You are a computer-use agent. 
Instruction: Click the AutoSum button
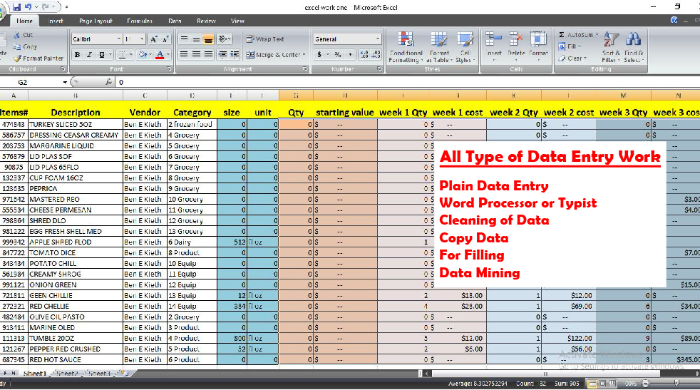point(578,35)
